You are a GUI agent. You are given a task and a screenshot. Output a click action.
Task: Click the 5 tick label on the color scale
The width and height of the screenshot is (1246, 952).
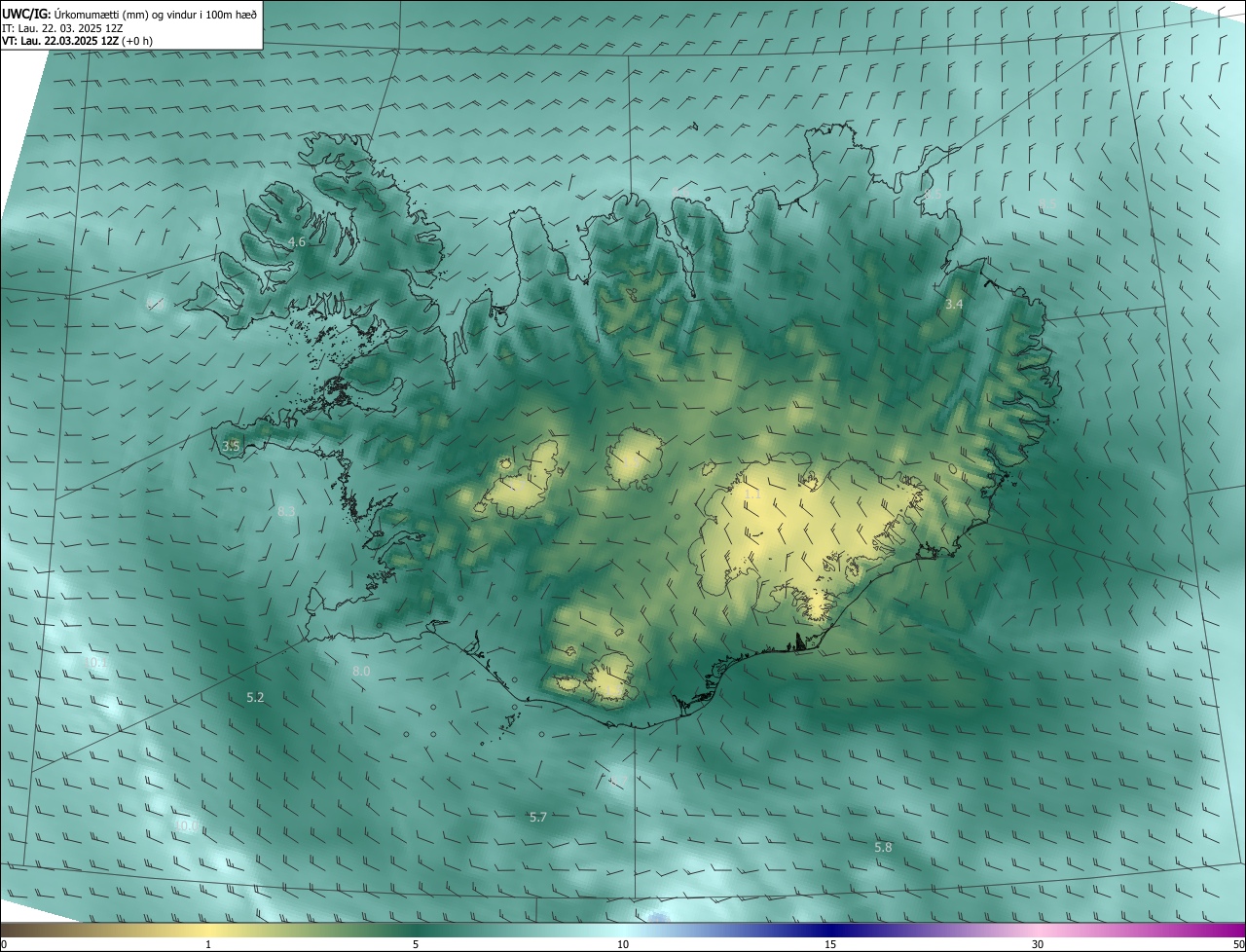(416, 944)
